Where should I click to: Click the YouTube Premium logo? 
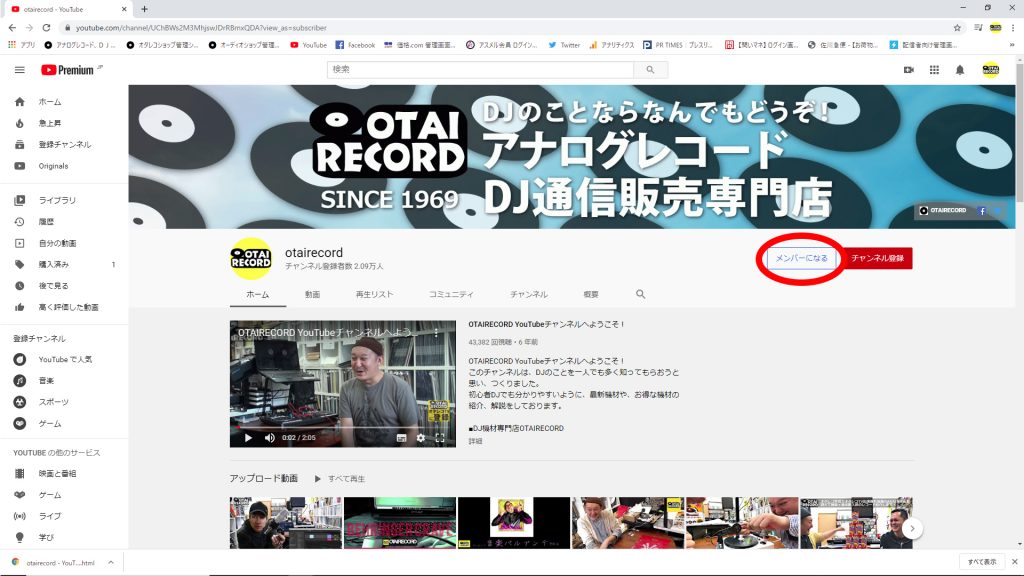(68, 70)
